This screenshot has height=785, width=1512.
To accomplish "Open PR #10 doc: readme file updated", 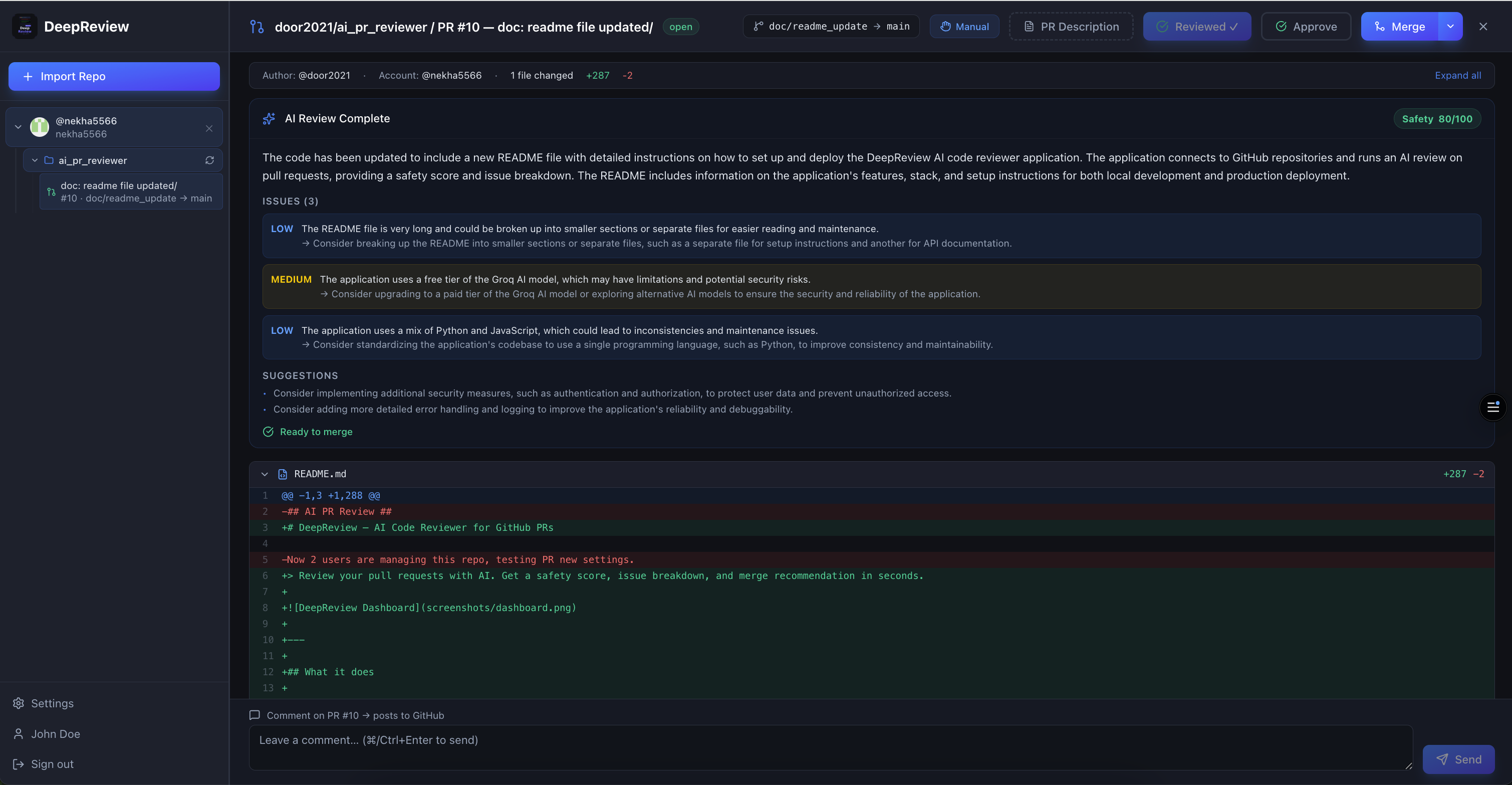I will (x=131, y=191).
